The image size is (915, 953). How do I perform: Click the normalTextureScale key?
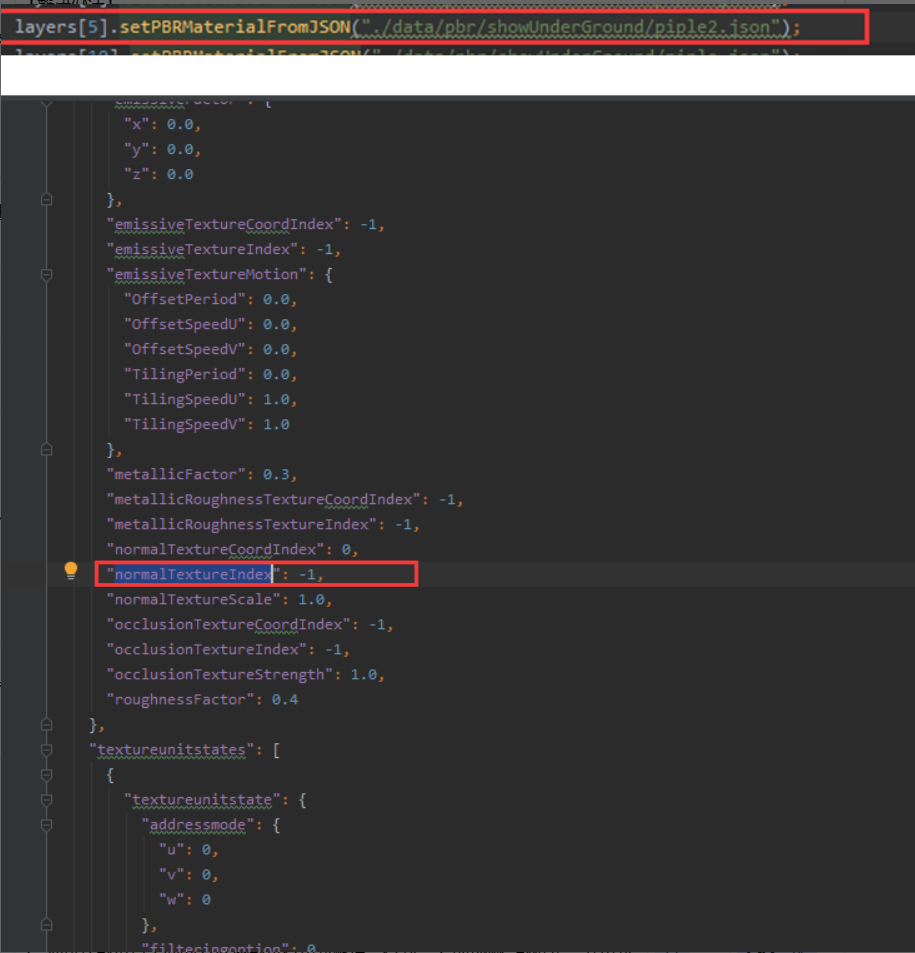(193, 599)
